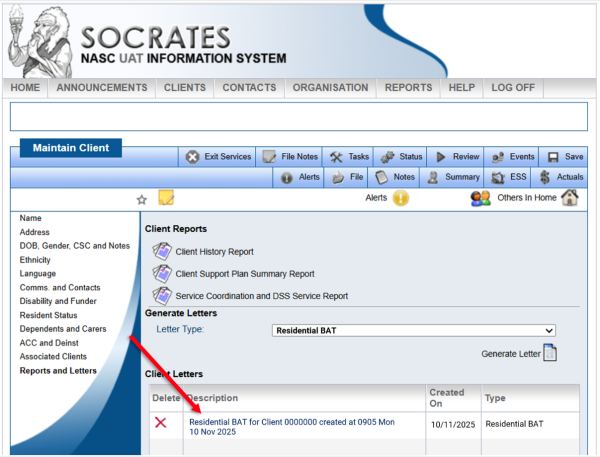This screenshot has height=457, width=600.
Task: Start Review with the play arrow button
Action: [455, 157]
